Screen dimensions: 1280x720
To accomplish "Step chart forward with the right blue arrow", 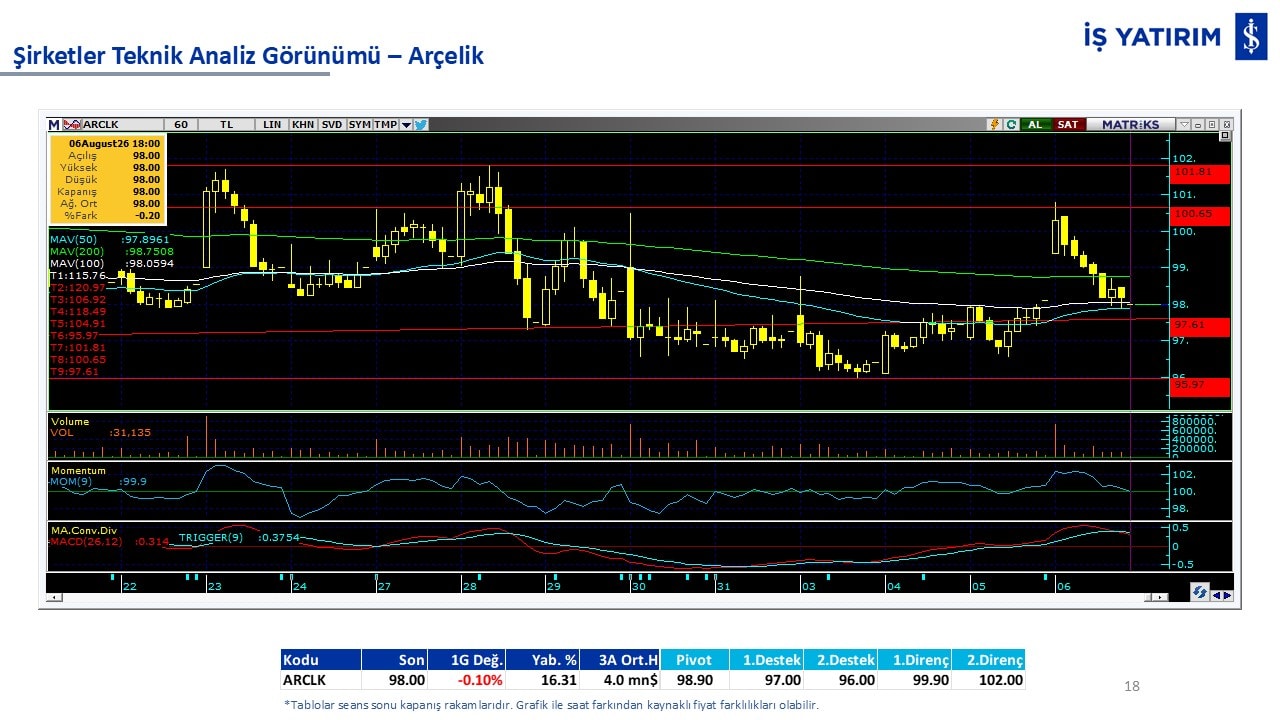I will pyautogui.click(x=1226, y=595).
